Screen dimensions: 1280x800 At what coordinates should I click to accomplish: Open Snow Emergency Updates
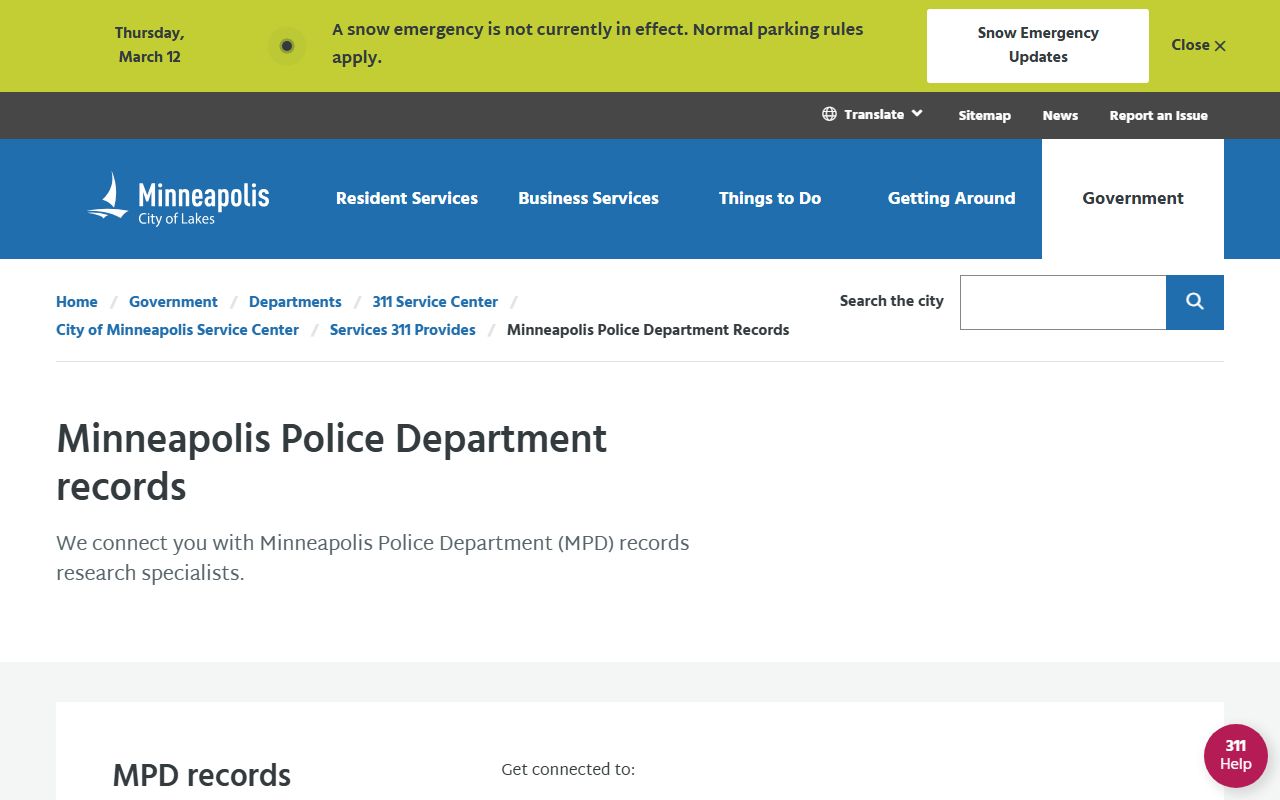[1038, 46]
